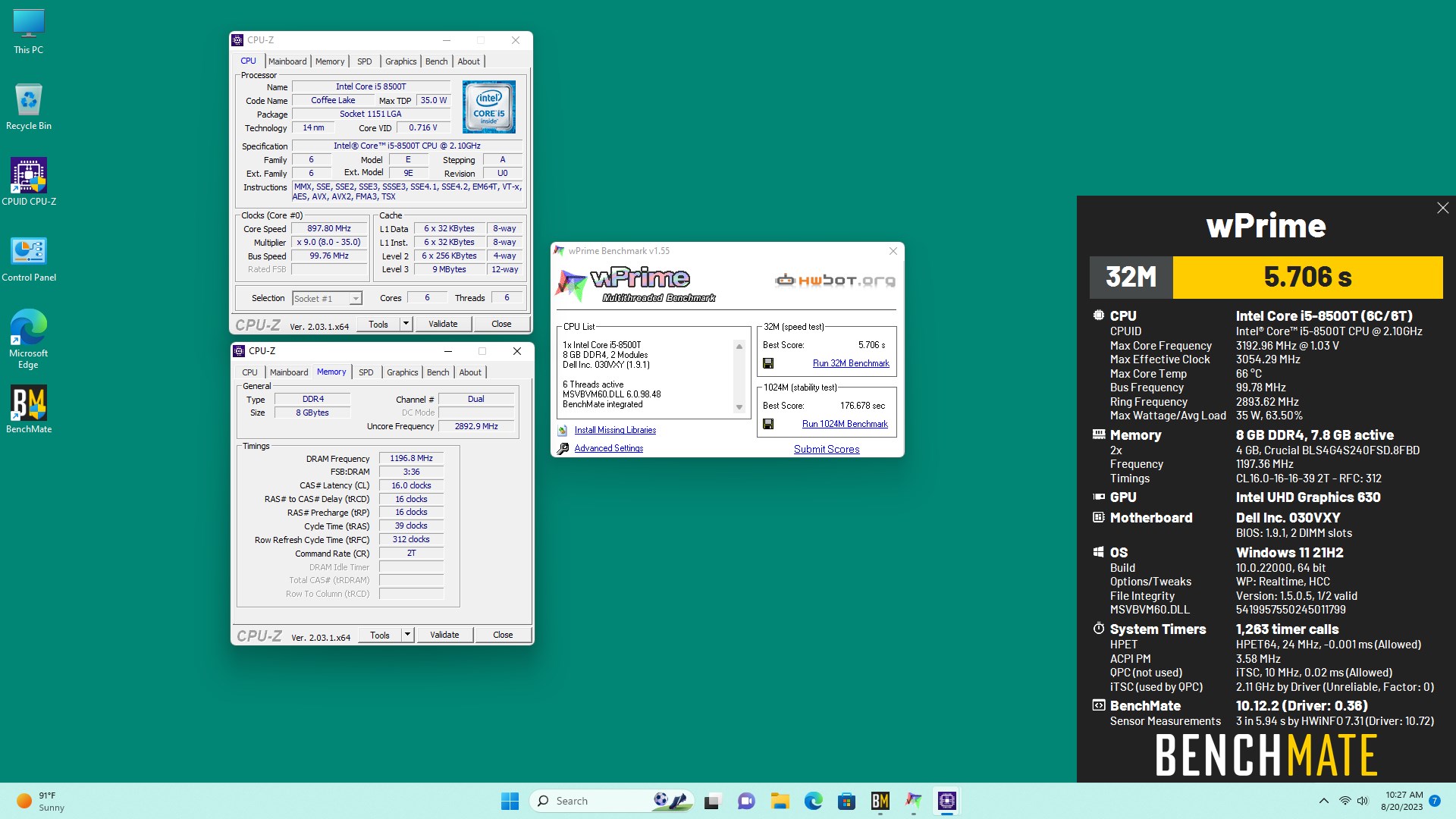Screen dimensions: 1456x819
Task: Select the Multiplier value x 9.0
Action: [329, 243]
